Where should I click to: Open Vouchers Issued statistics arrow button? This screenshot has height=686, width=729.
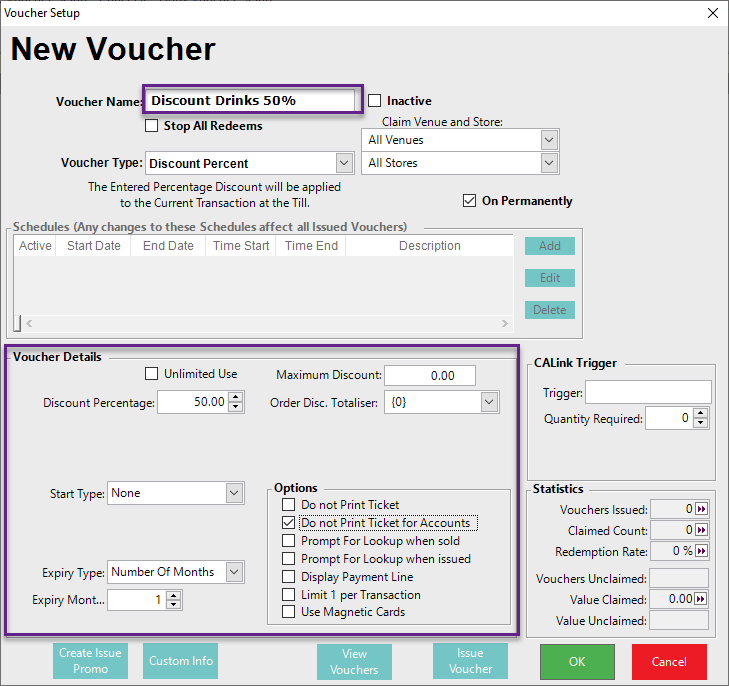[x=701, y=510]
